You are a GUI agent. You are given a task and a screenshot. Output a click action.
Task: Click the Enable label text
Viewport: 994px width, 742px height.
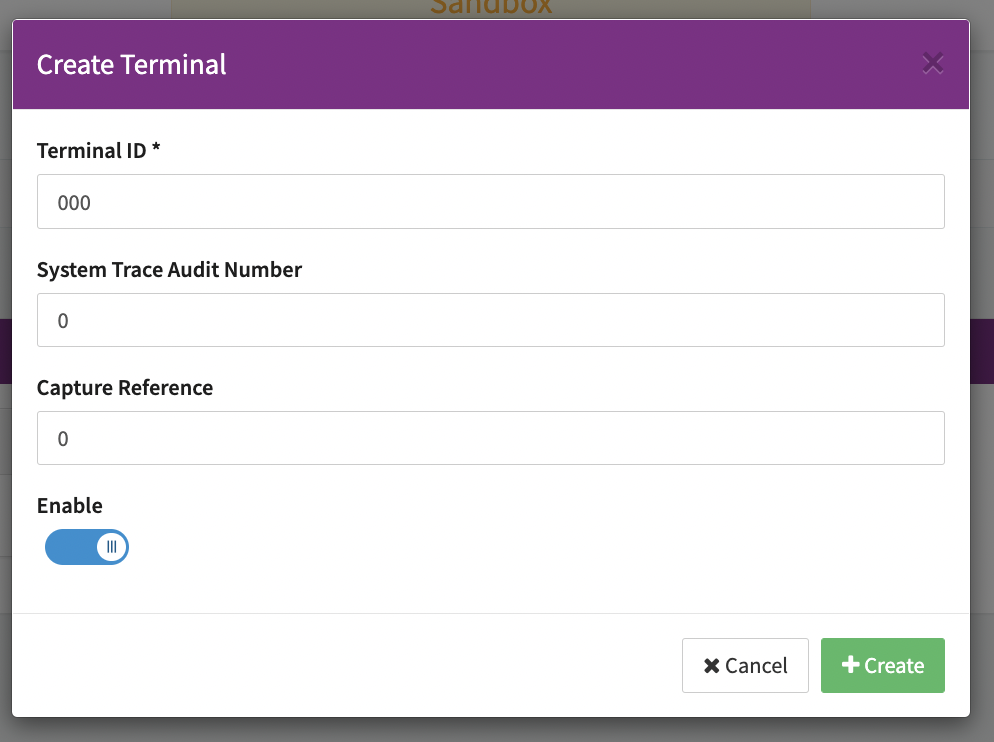tap(70, 505)
